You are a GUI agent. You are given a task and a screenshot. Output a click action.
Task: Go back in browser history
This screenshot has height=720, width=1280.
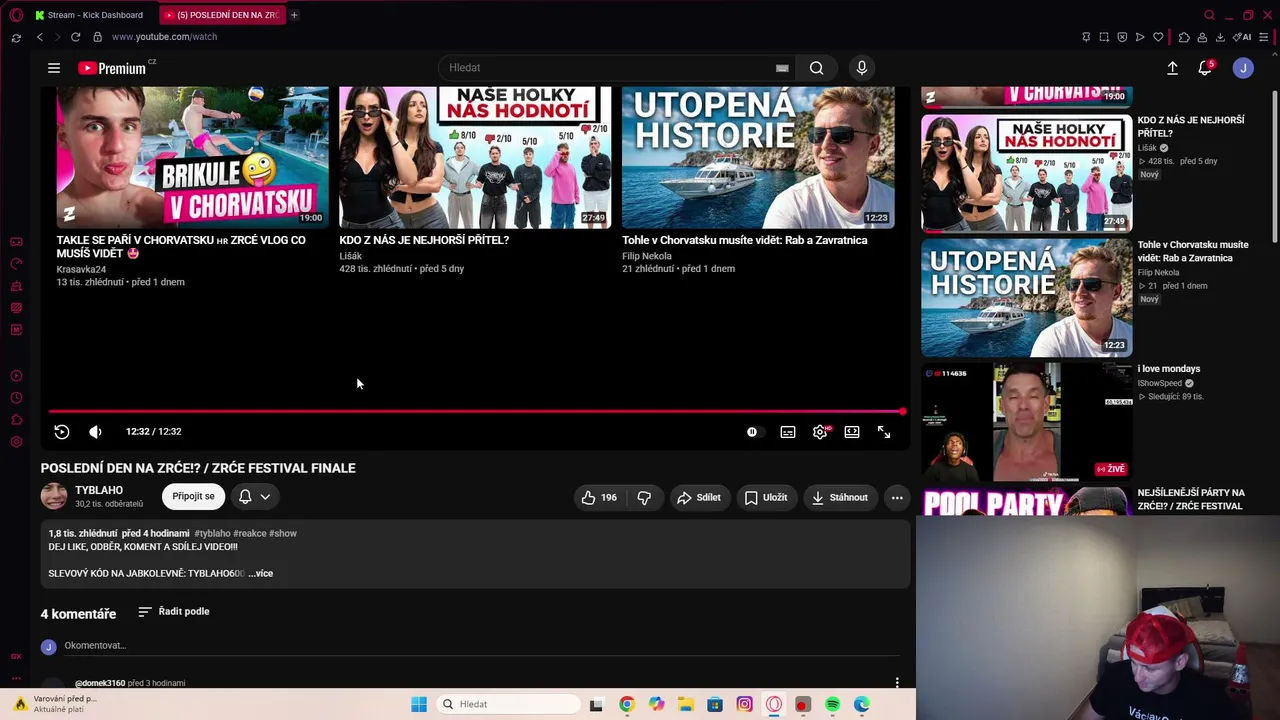tap(40, 37)
